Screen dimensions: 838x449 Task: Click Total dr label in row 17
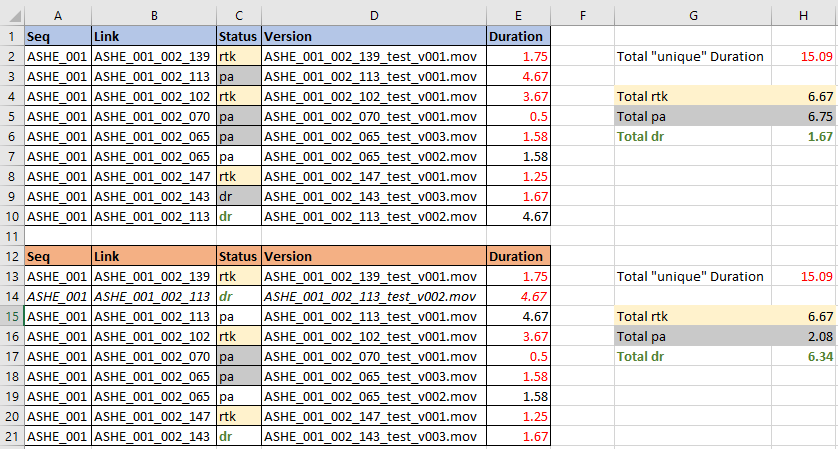(x=693, y=357)
